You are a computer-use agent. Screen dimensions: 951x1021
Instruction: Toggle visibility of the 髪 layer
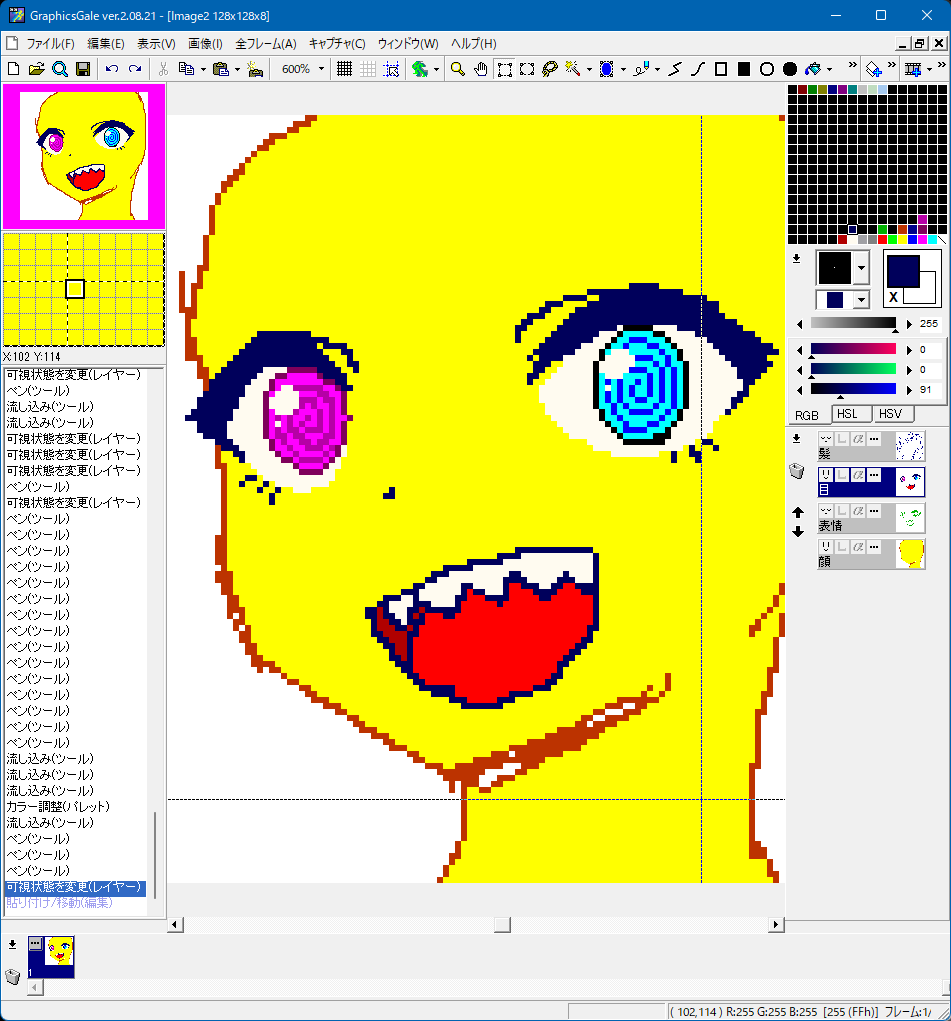coord(826,439)
